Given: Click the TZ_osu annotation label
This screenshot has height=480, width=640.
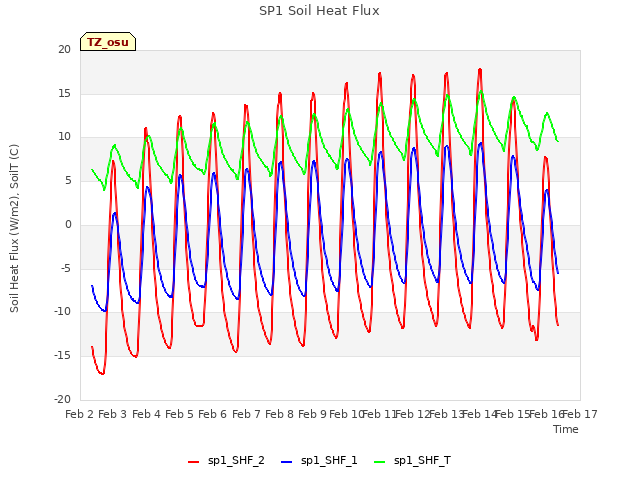Looking at the screenshot, I should (x=108, y=42).
